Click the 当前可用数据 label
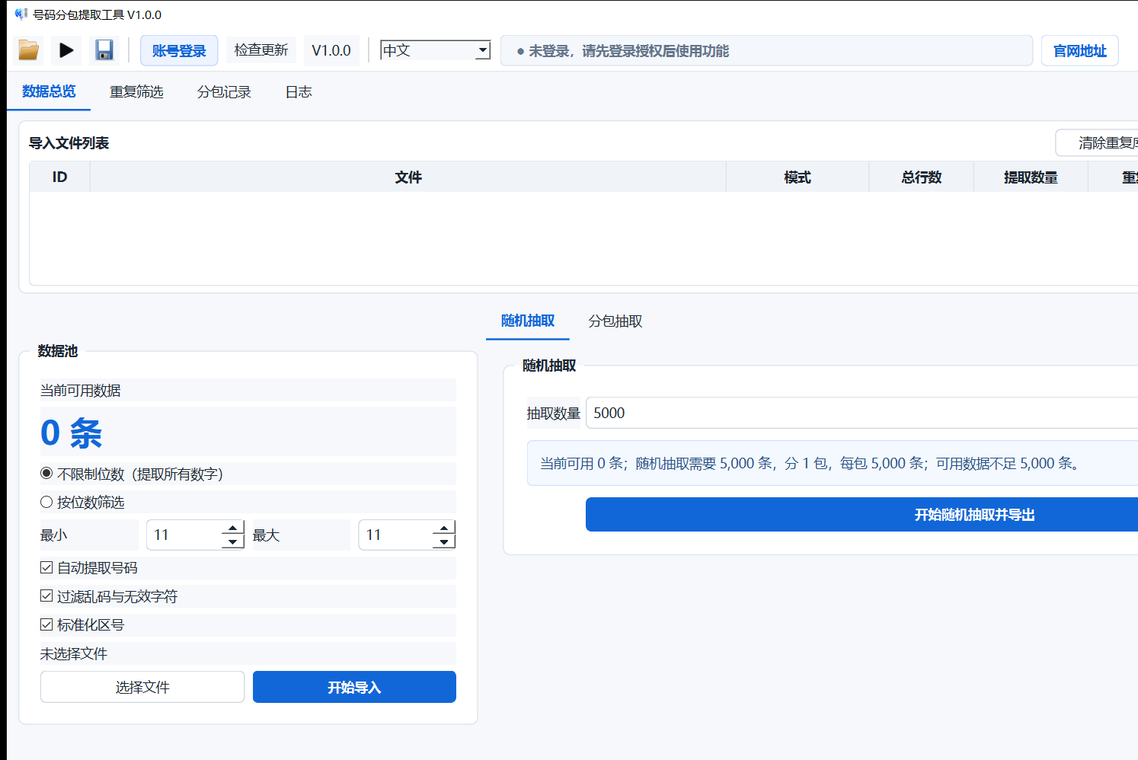1138x760 pixels. click(x=81, y=391)
